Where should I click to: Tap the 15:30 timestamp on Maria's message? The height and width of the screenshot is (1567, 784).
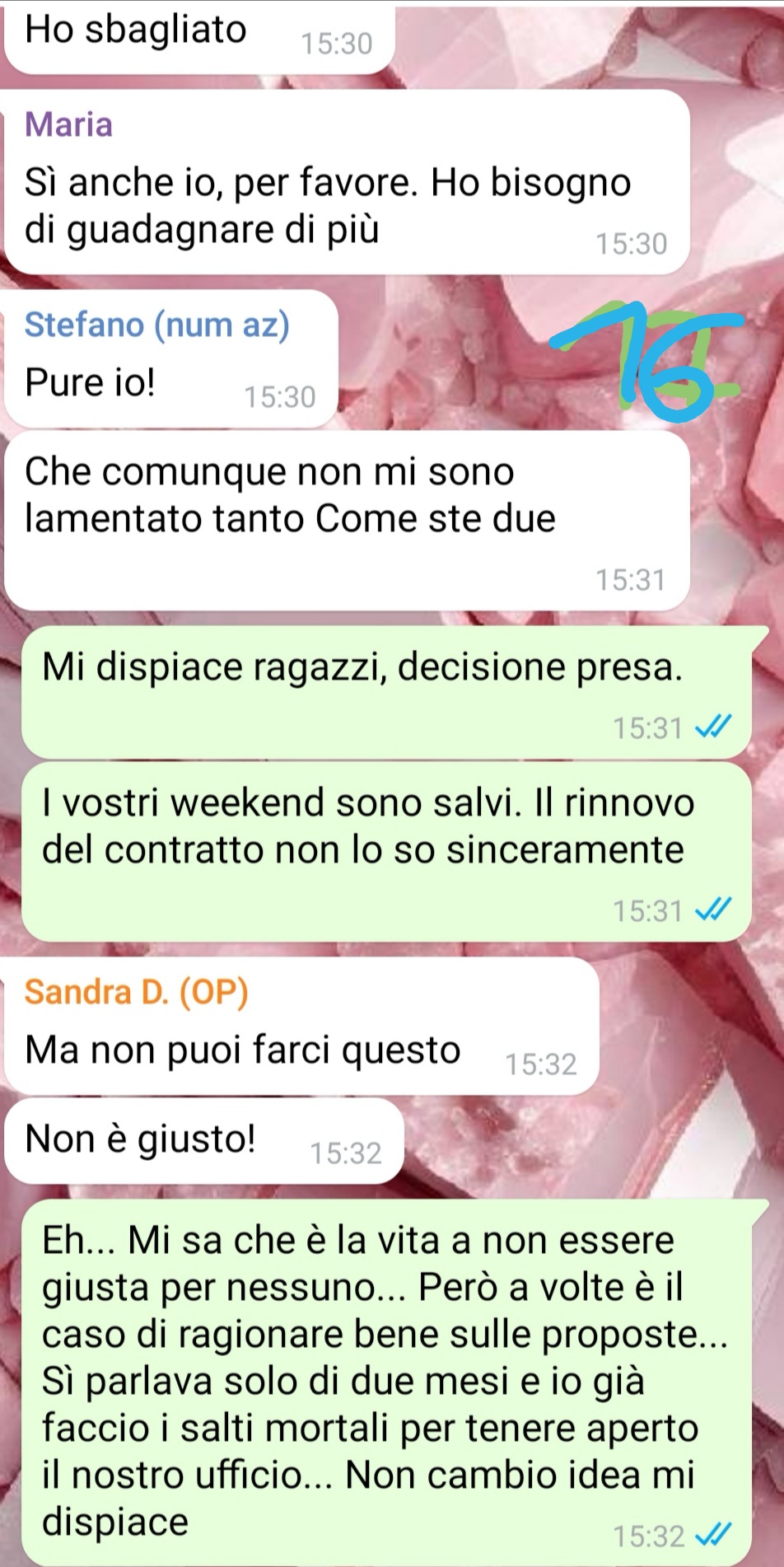(631, 244)
